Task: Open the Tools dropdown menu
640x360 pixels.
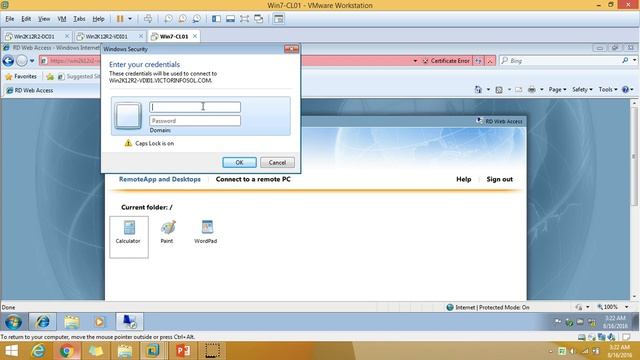Action: point(608,89)
